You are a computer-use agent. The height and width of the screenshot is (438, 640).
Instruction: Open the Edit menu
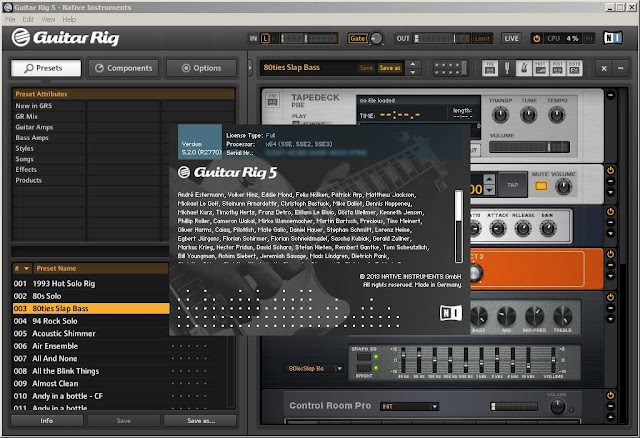click(28, 19)
